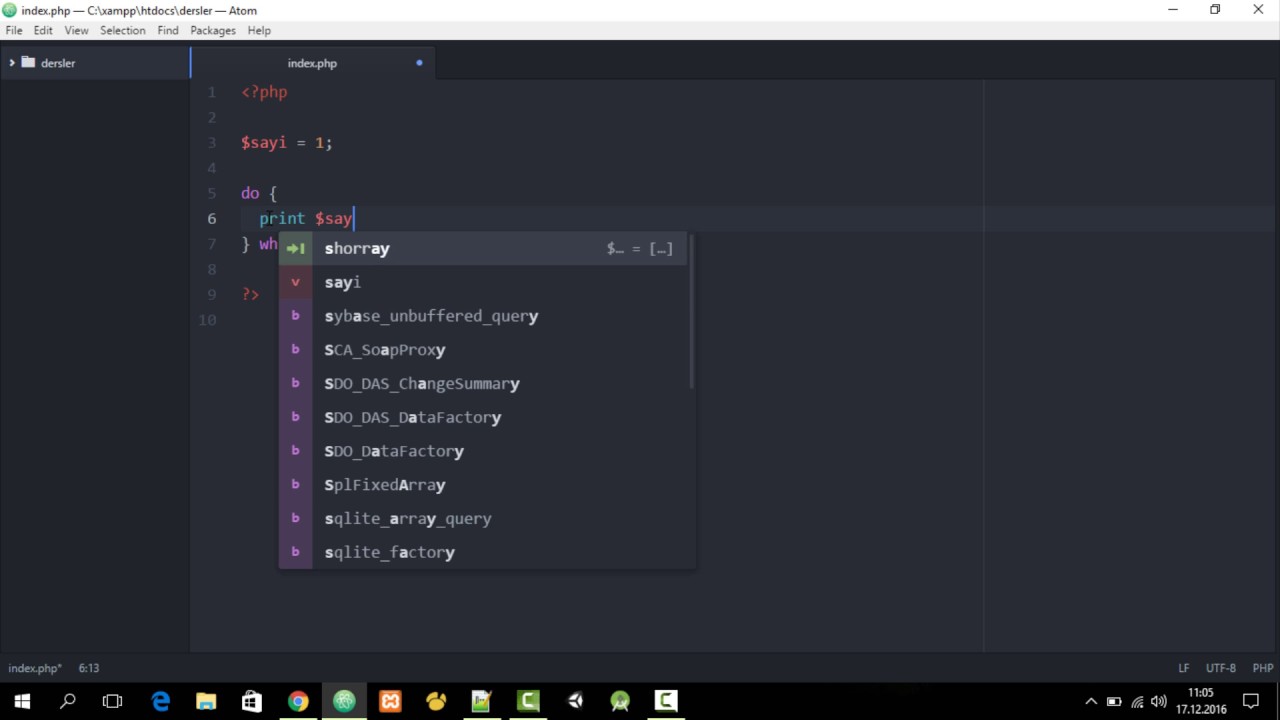Click the '?>' closing PHP tag
The image size is (1280, 720).
click(250, 295)
